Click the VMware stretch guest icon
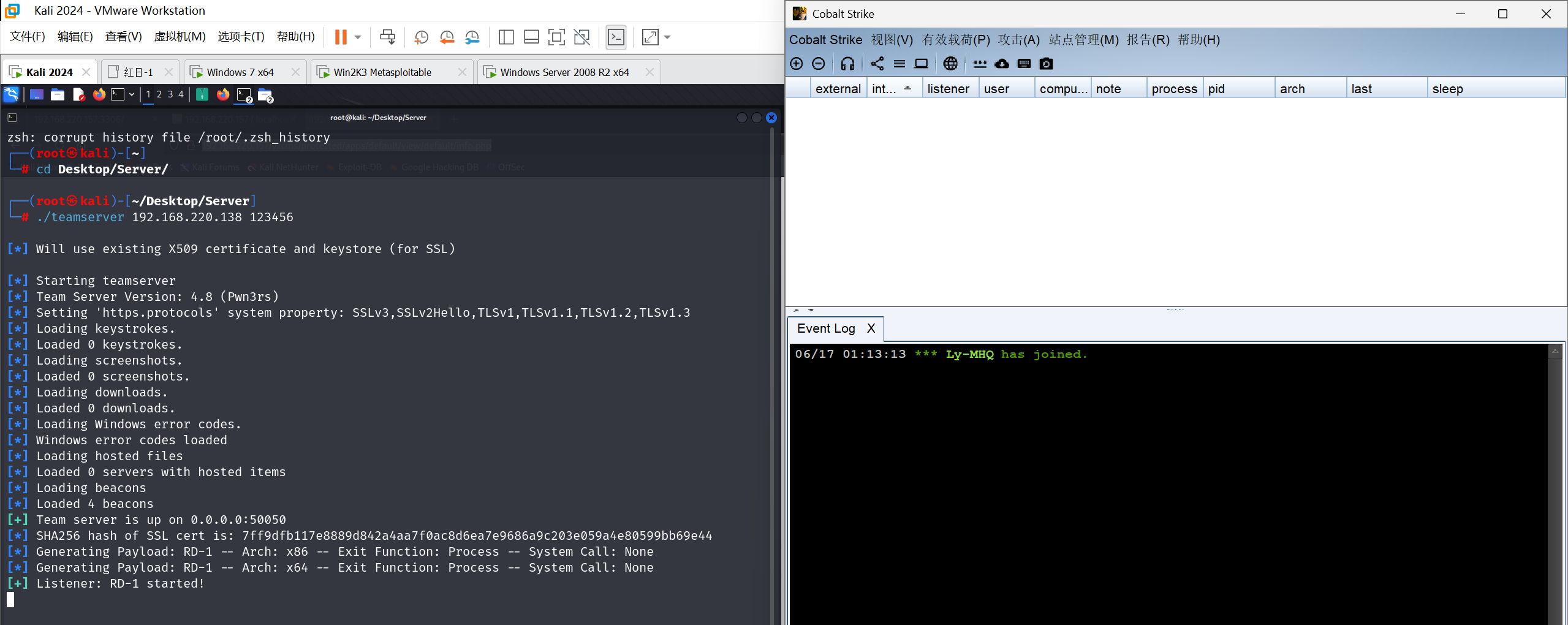Image resolution: width=1568 pixels, height=625 pixels. (x=650, y=37)
